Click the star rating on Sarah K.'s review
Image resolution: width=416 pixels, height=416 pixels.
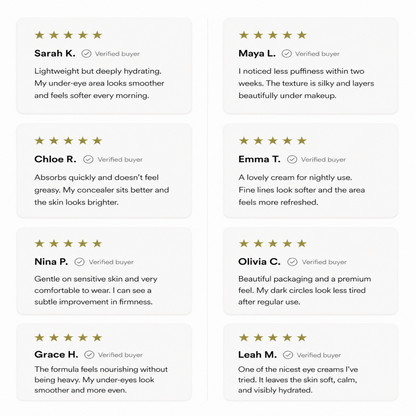tap(68, 35)
